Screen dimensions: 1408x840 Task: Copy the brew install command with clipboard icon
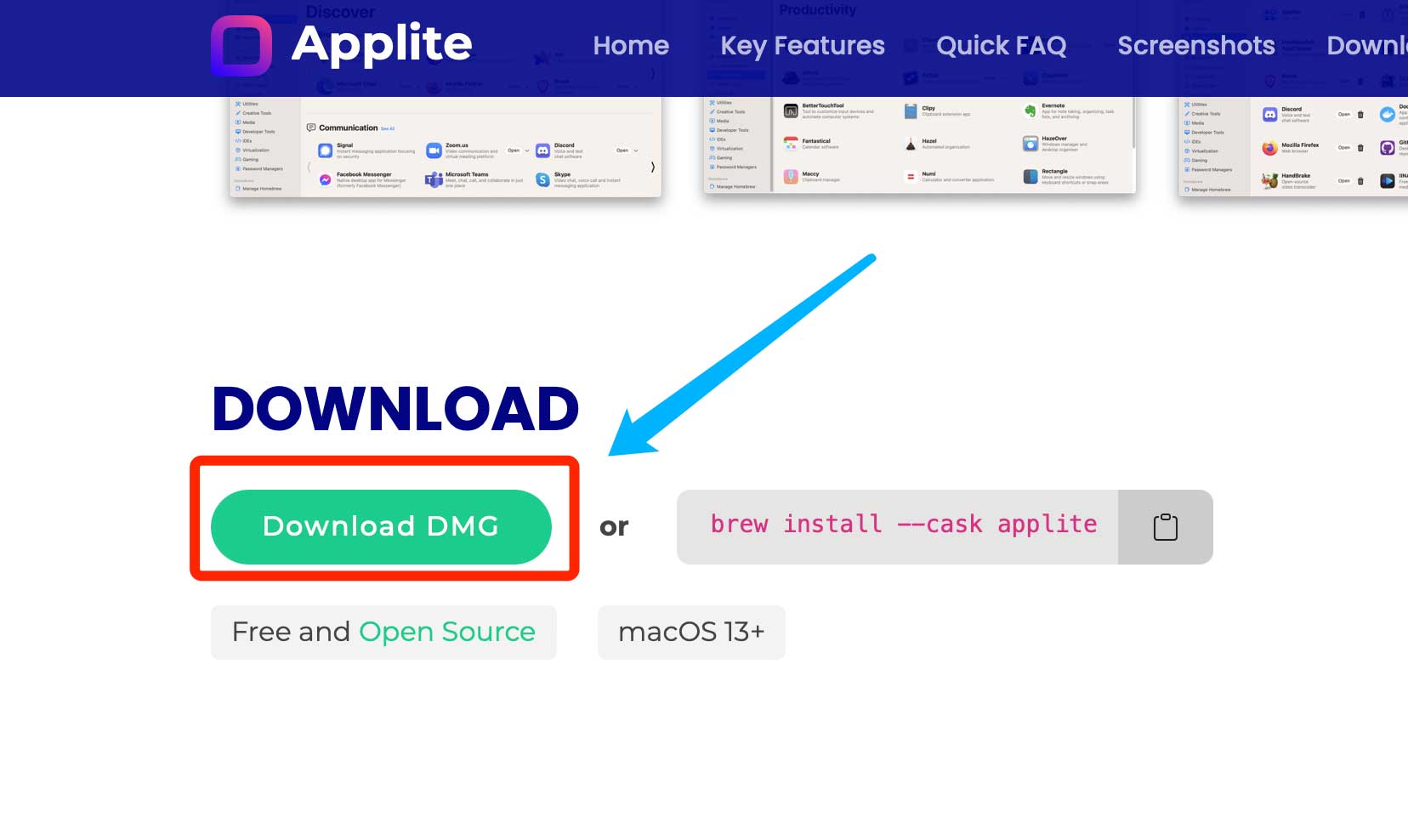[1165, 527]
